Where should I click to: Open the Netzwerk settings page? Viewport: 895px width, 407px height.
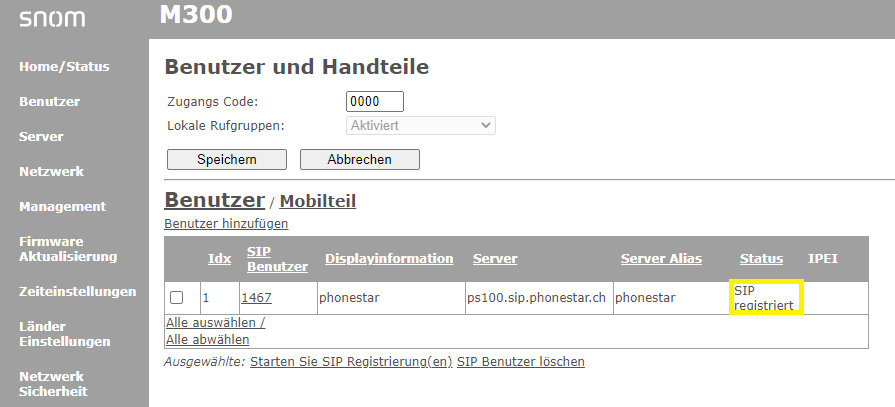point(51,171)
